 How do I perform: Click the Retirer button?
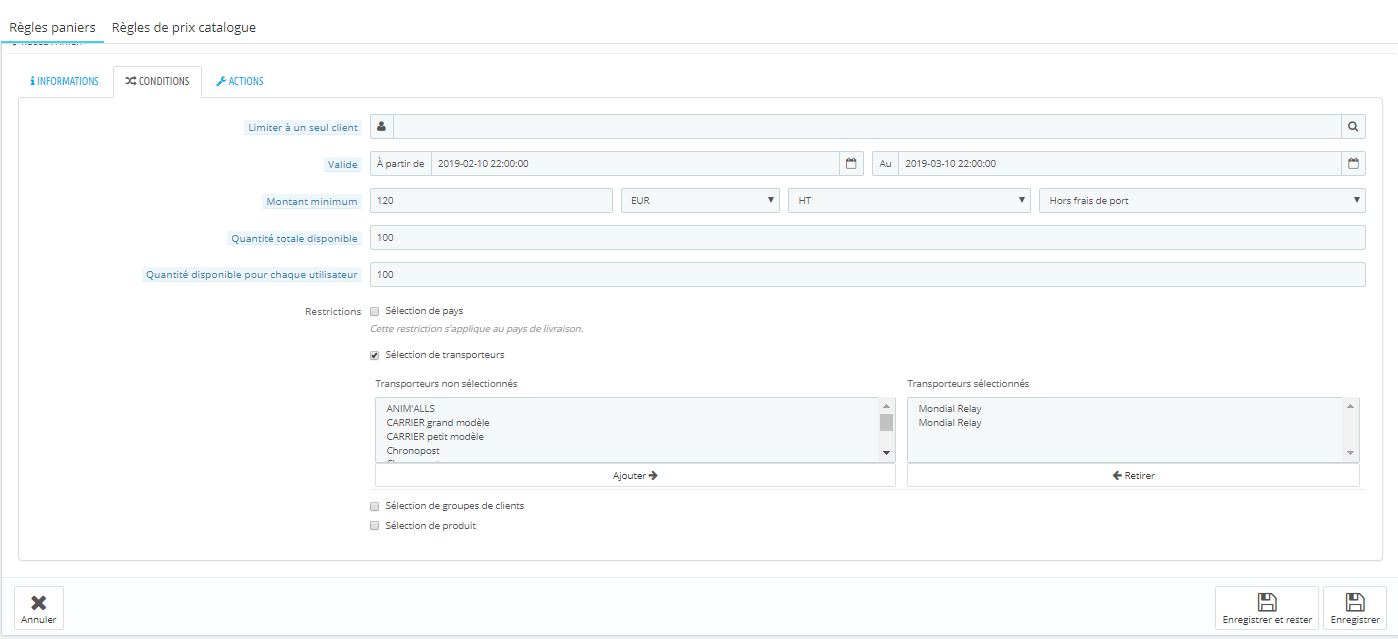click(x=1133, y=476)
